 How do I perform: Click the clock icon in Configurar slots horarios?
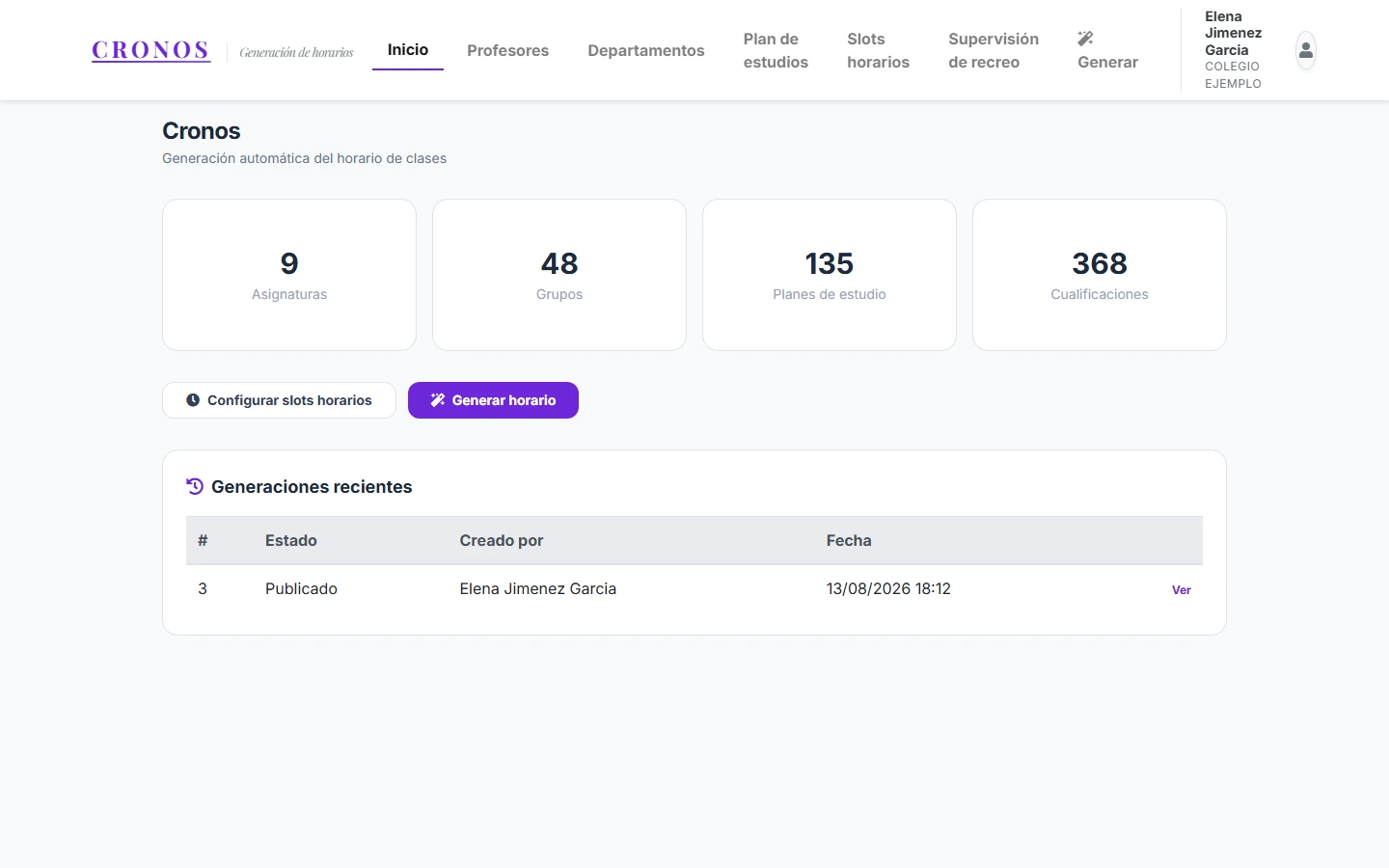point(193,400)
